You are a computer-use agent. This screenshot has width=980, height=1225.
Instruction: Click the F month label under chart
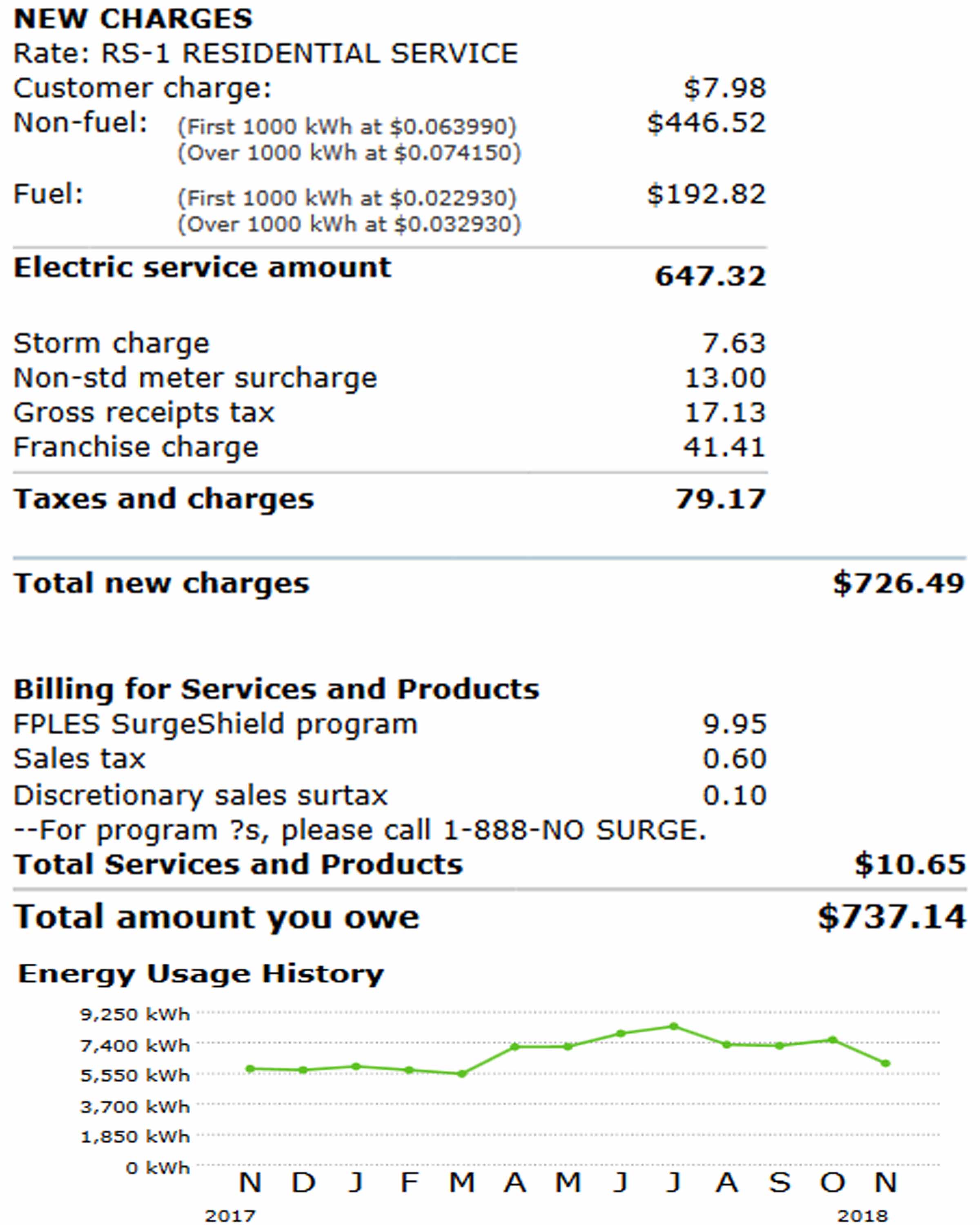click(410, 1183)
